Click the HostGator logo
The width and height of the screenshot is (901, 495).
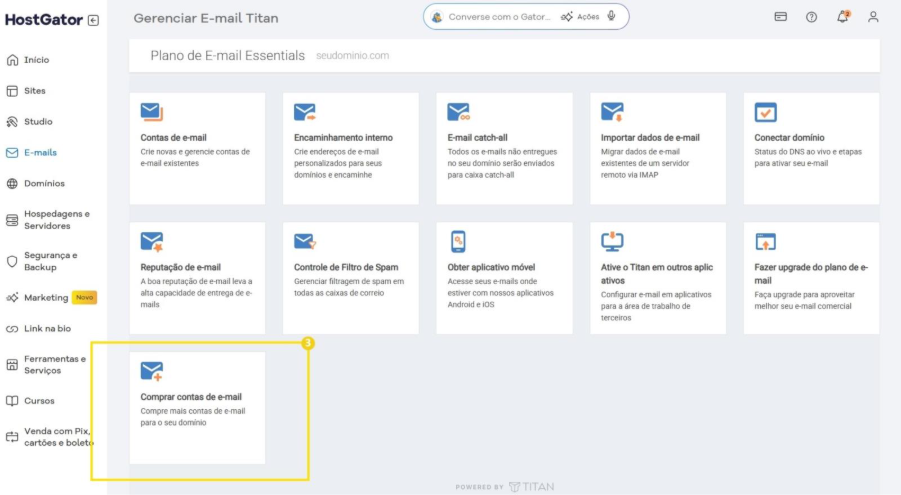(x=44, y=20)
